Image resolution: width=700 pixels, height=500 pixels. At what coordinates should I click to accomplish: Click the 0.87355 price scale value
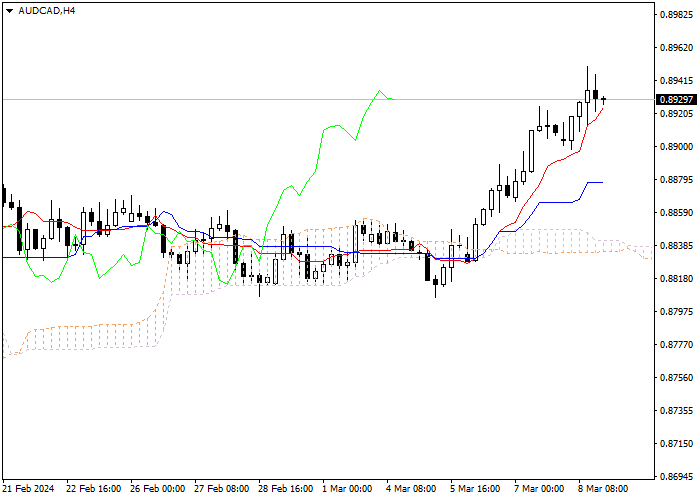point(676,411)
